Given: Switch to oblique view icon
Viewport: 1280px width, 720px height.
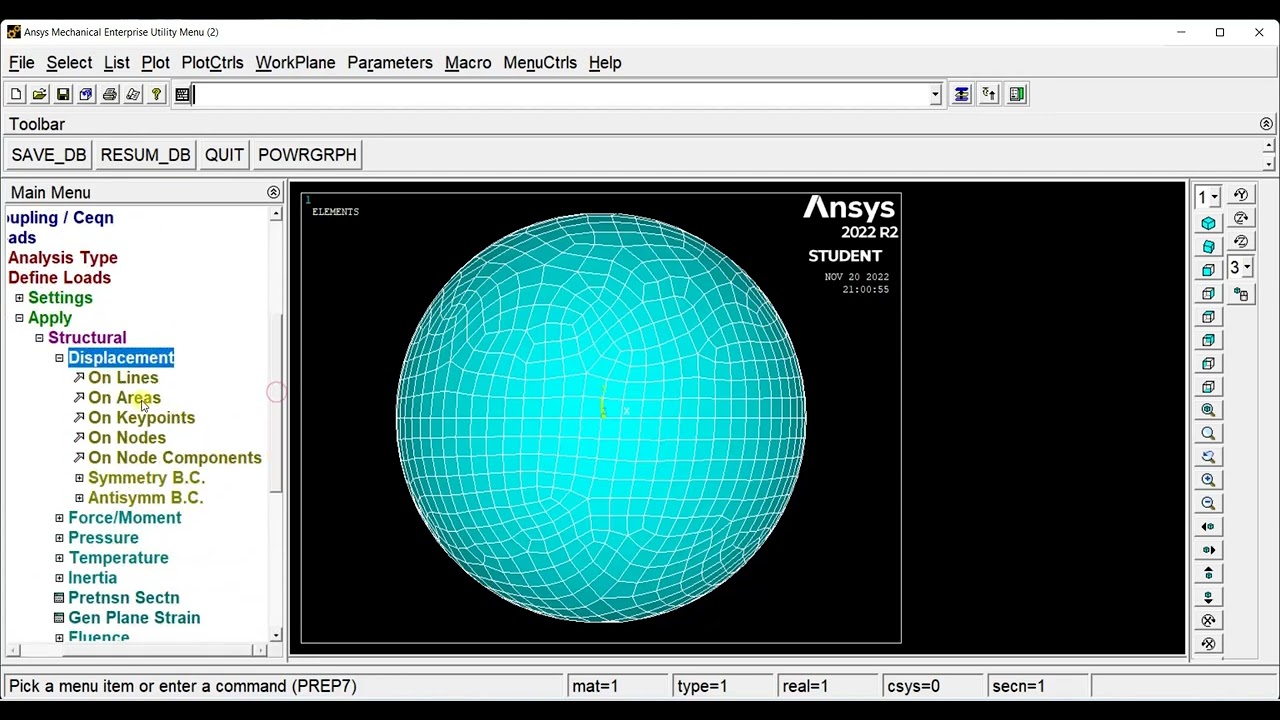Looking at the screenshot, I should 1209,246.
